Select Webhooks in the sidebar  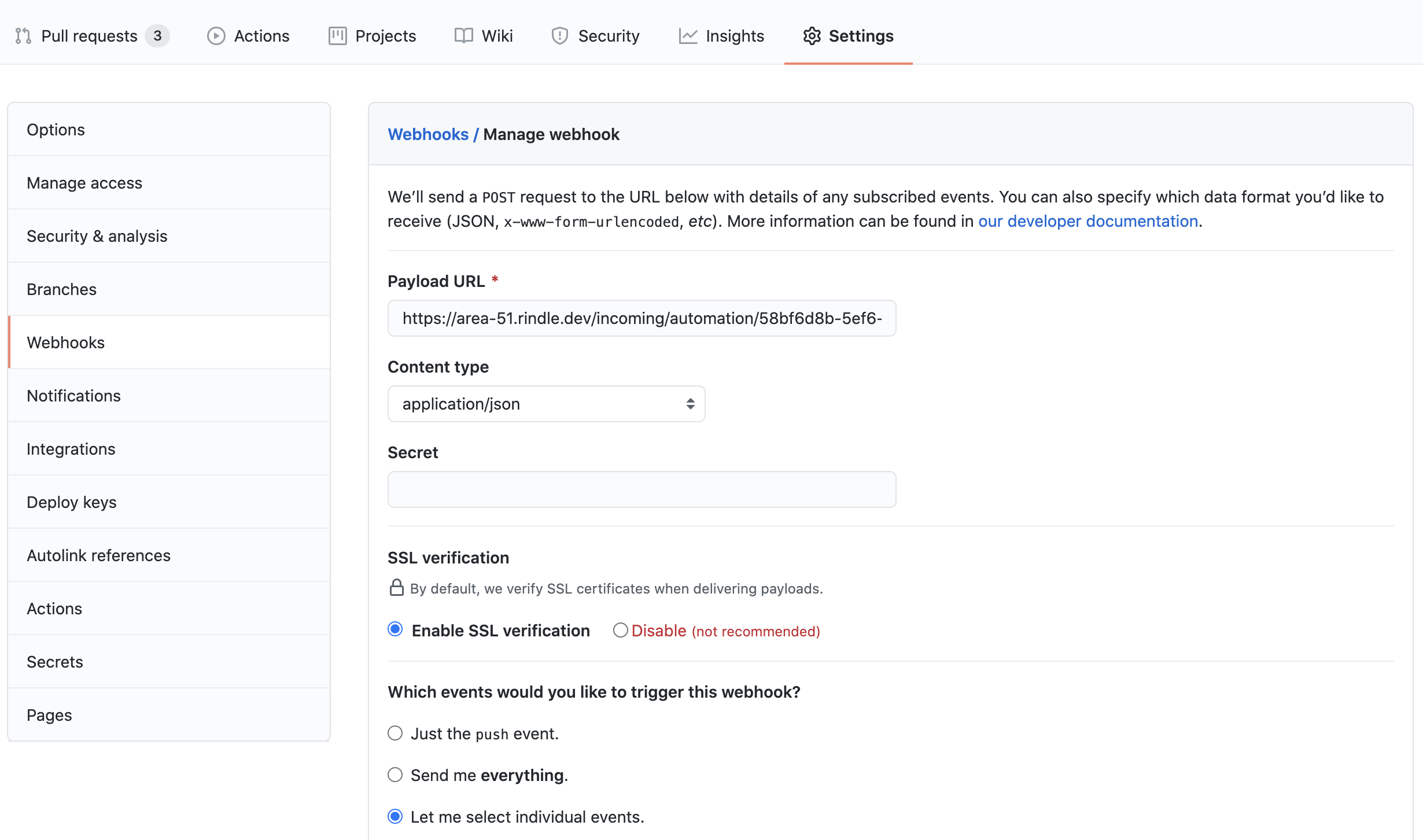(169, 342)
